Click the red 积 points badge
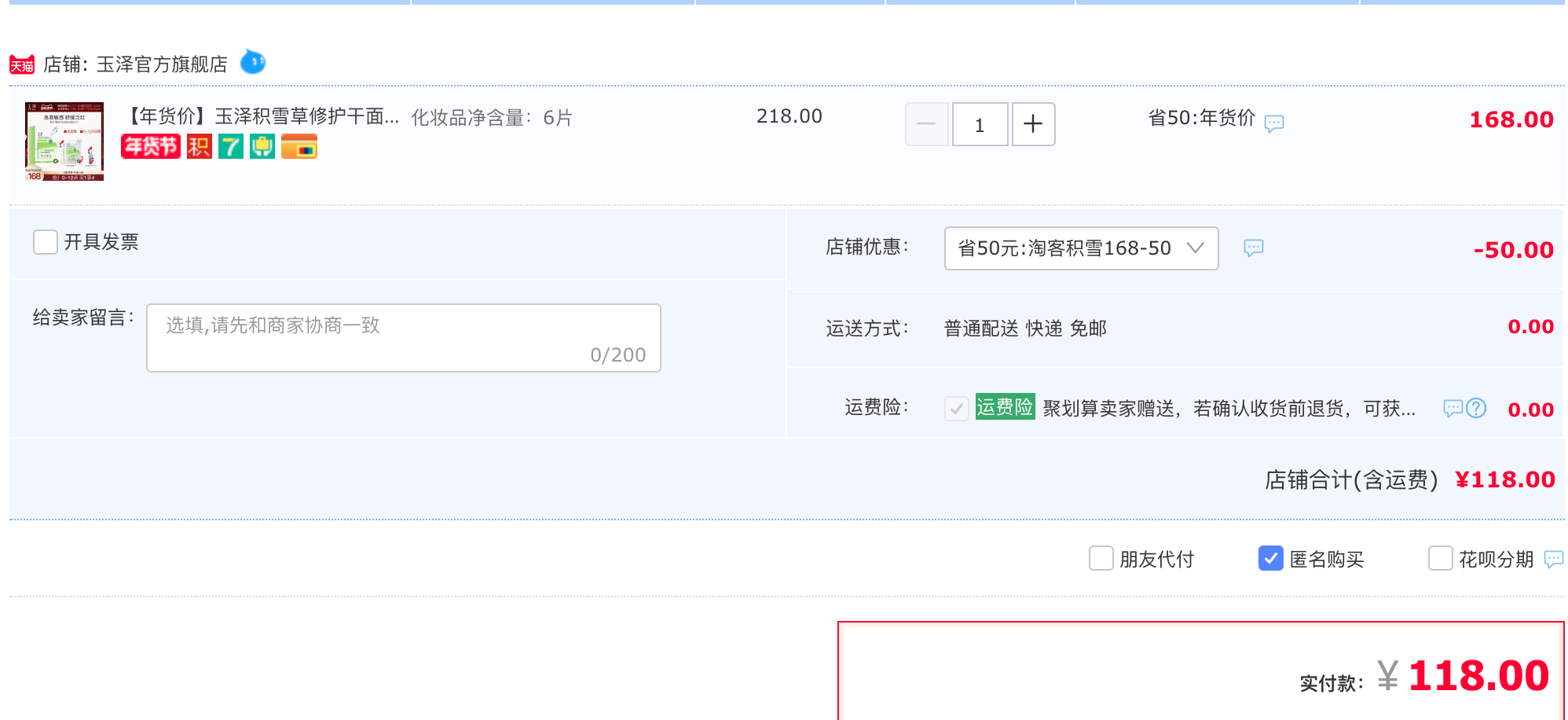Screen dimensions: 1568x720 pos(200,146)
